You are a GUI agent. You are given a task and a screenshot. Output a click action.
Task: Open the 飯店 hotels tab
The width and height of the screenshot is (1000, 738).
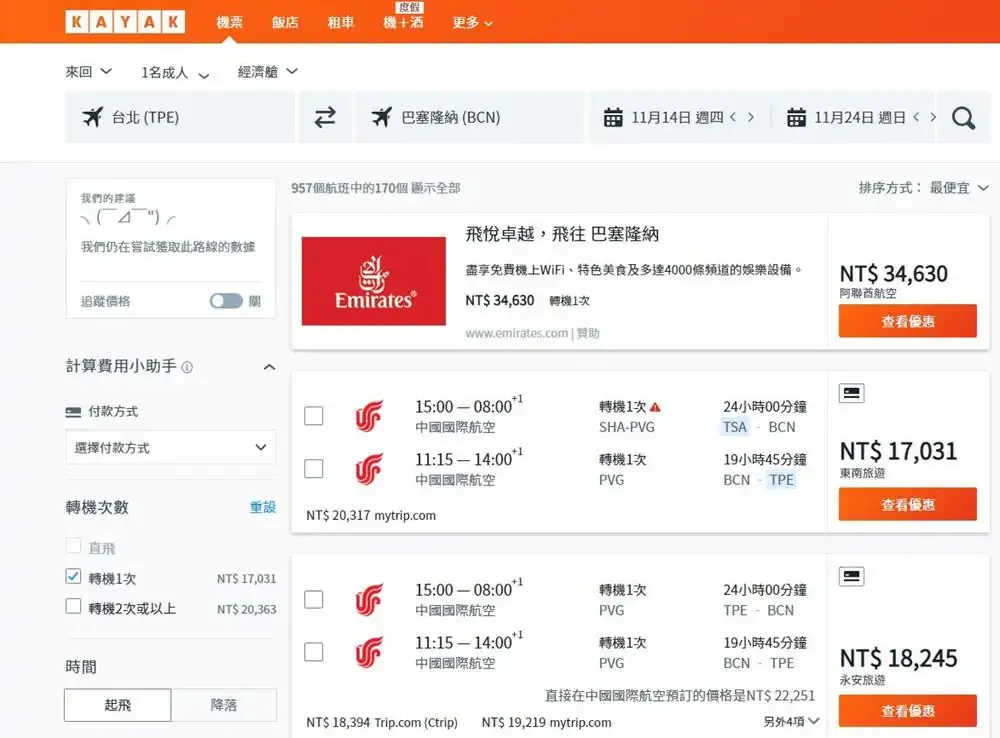tap(285, 23)
